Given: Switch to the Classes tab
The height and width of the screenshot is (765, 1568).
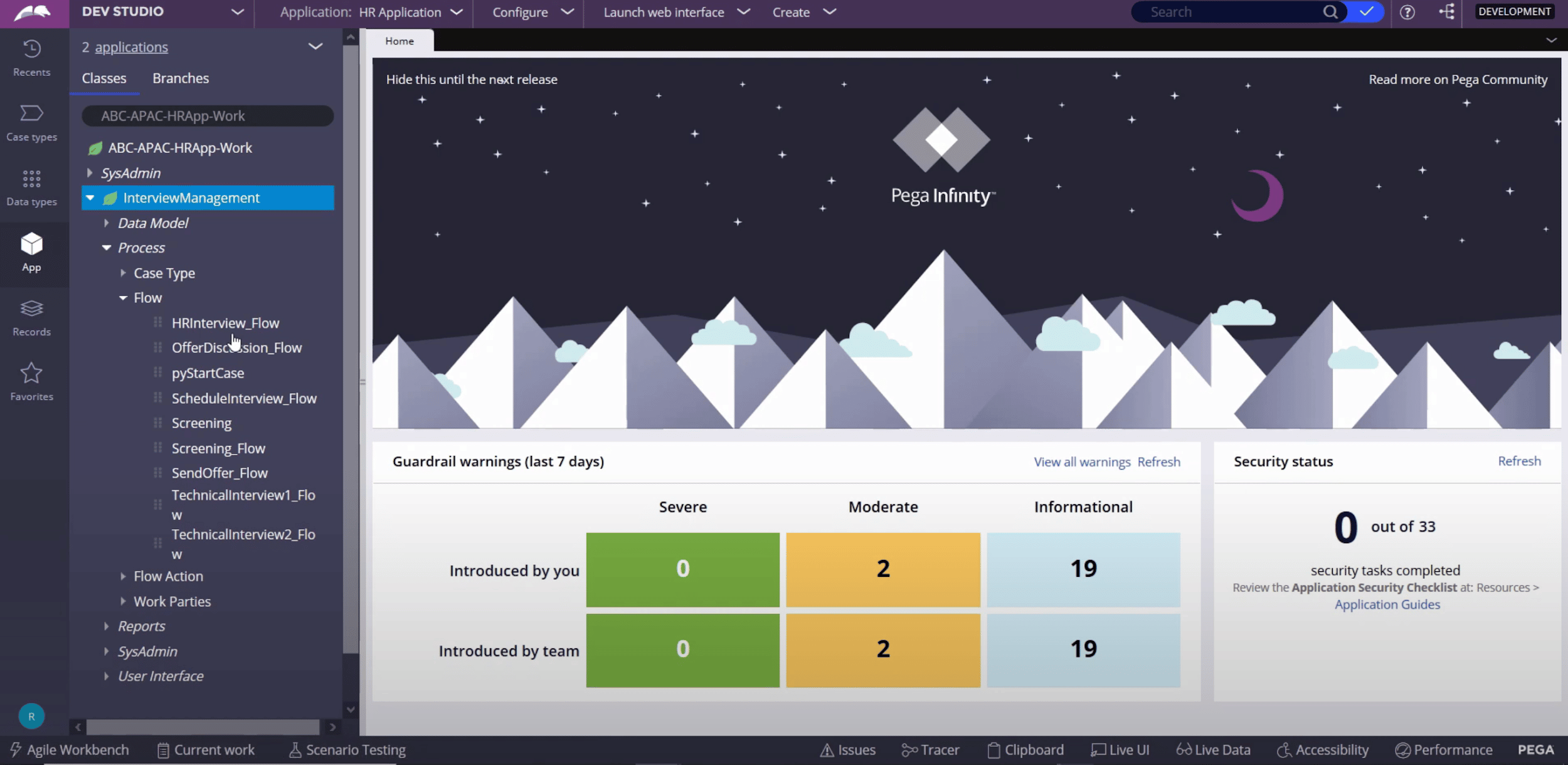Looking at the screenshot, I should (104, 78).
